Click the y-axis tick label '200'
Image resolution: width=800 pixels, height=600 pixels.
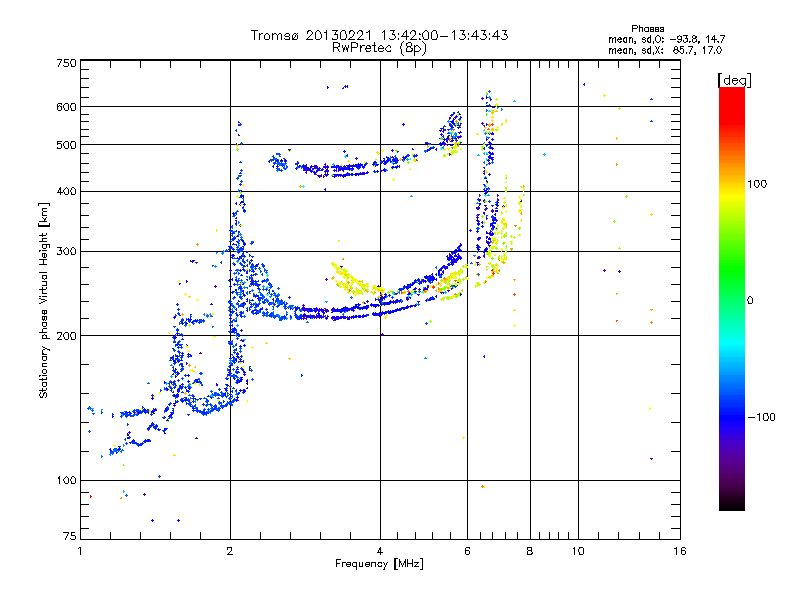[66, 336]
